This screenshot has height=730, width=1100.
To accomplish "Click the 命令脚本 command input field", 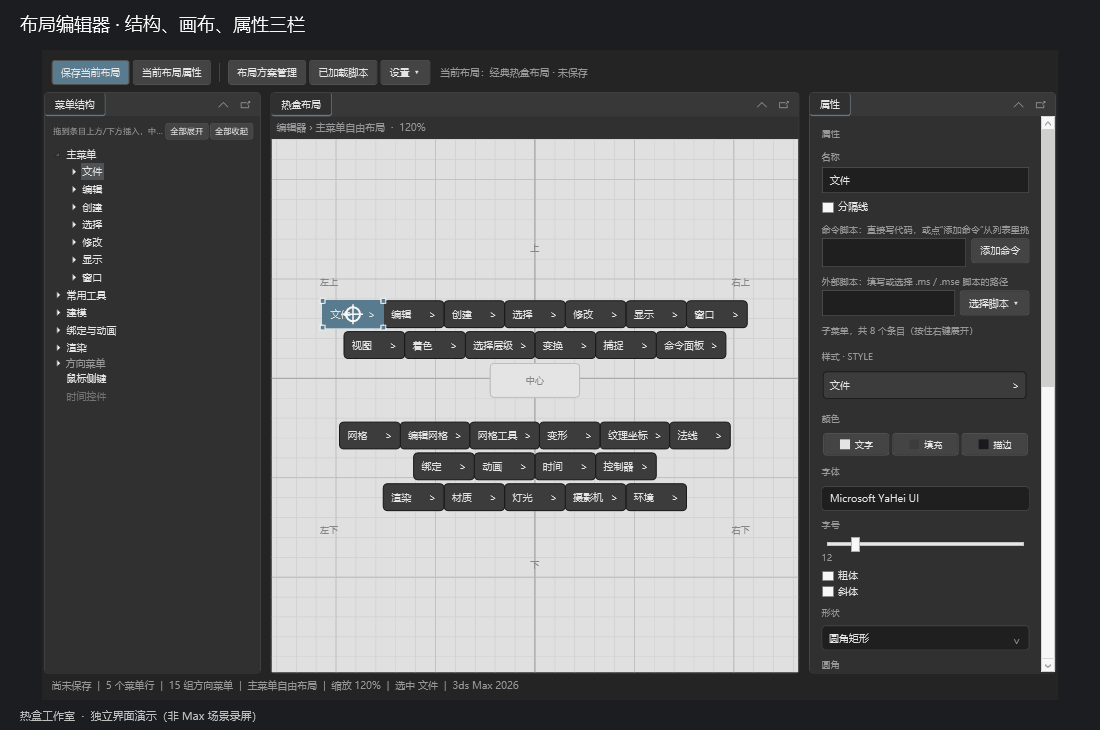I will click(894, 251).
